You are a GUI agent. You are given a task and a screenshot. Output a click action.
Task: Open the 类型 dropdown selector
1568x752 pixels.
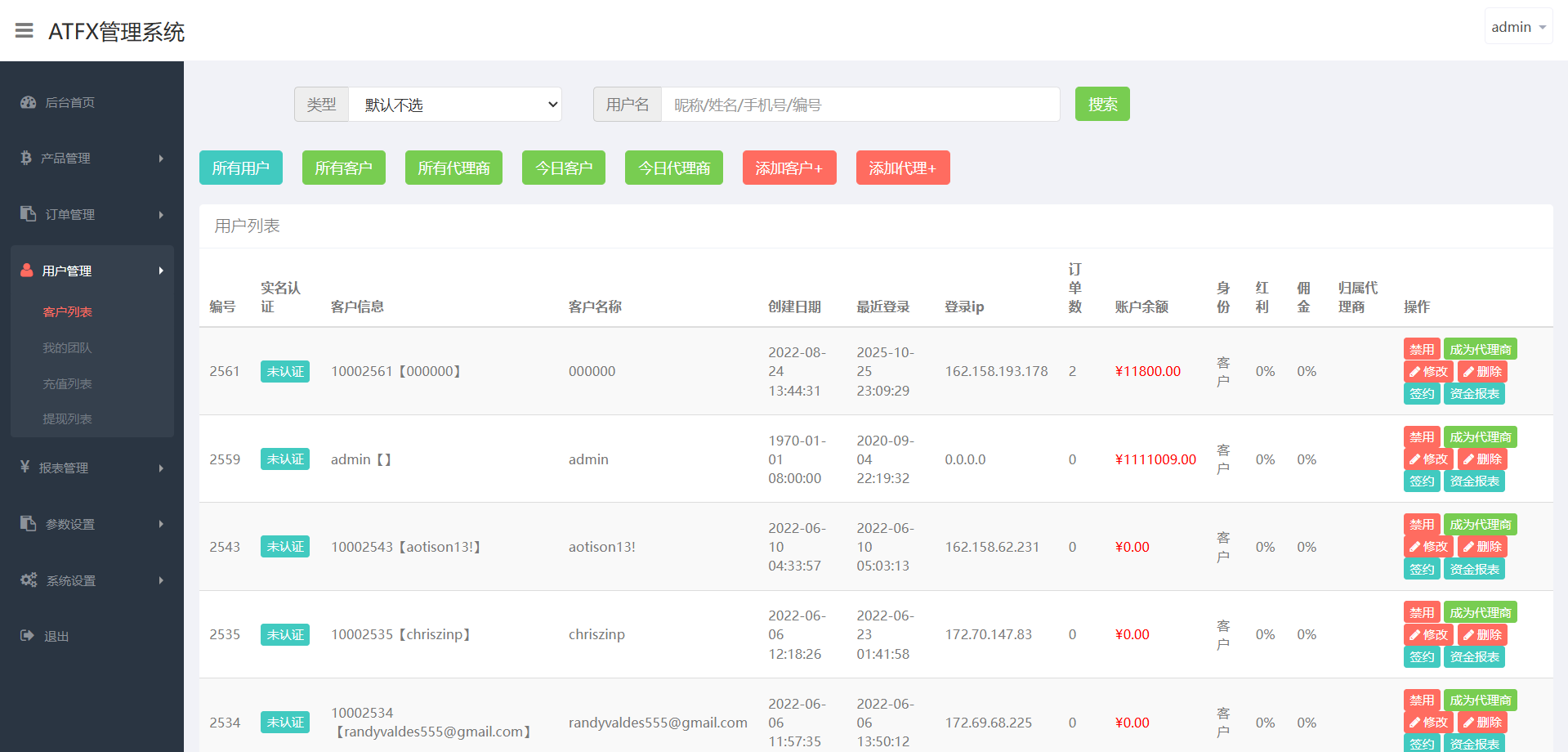pyautogui.click(x=454, y=105)
